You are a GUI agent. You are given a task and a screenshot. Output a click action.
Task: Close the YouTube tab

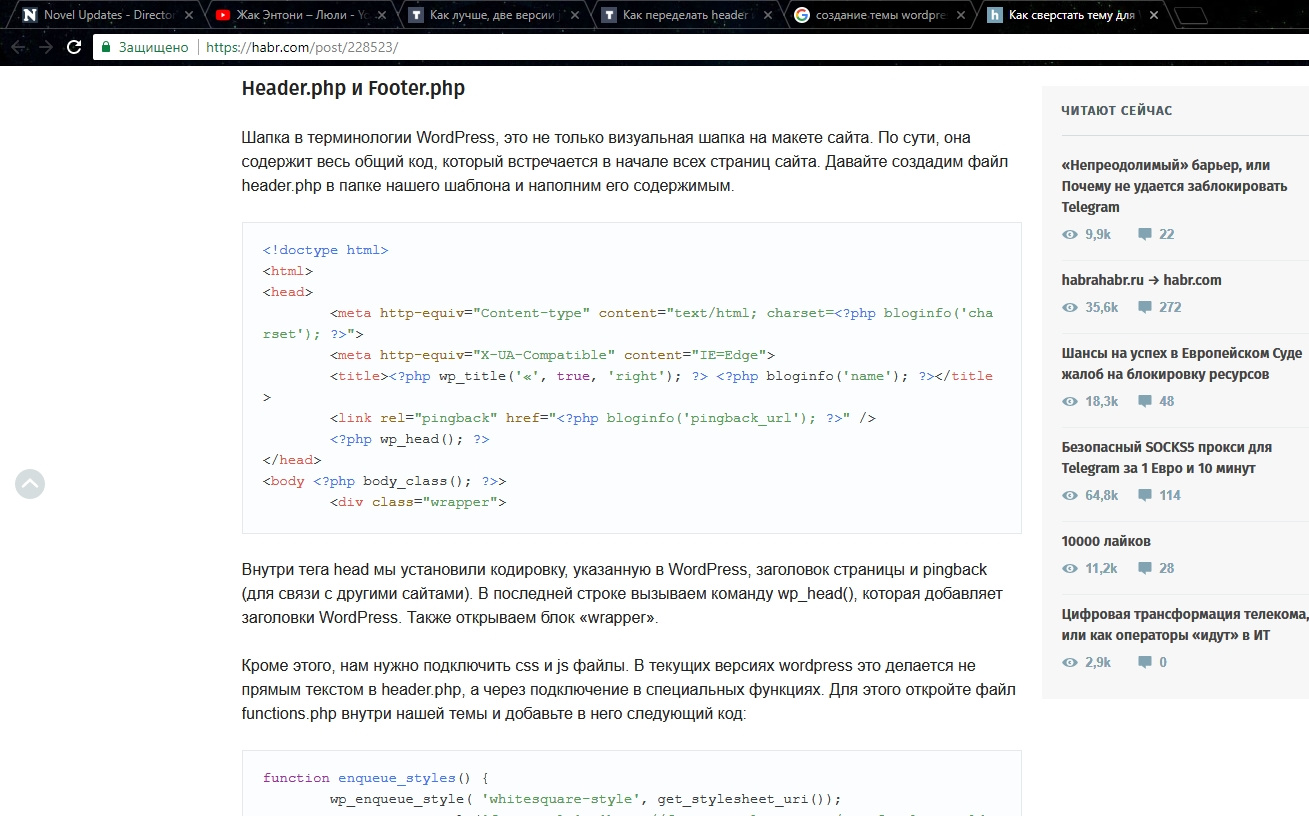pyautogui.click(x=382, y=15)
